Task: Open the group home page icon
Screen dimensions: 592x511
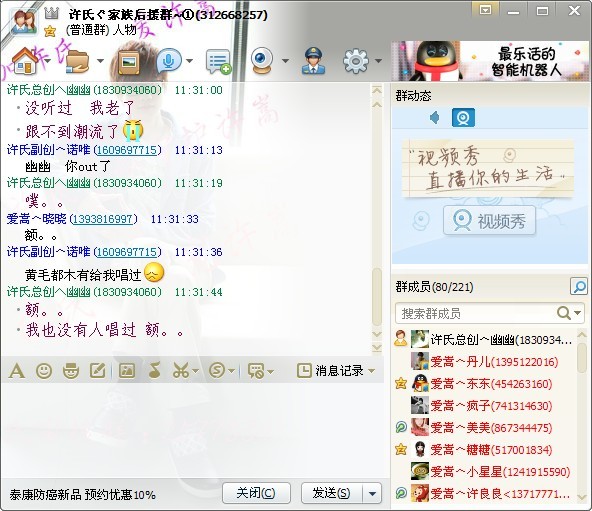Action: pyautogui.click(x=24, y=60)
